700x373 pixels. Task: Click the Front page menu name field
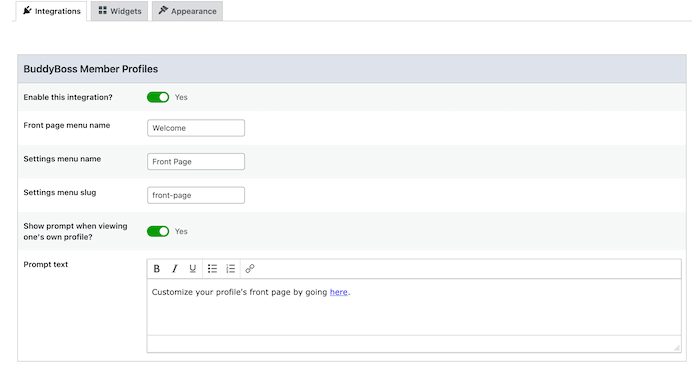pos(196,128)
